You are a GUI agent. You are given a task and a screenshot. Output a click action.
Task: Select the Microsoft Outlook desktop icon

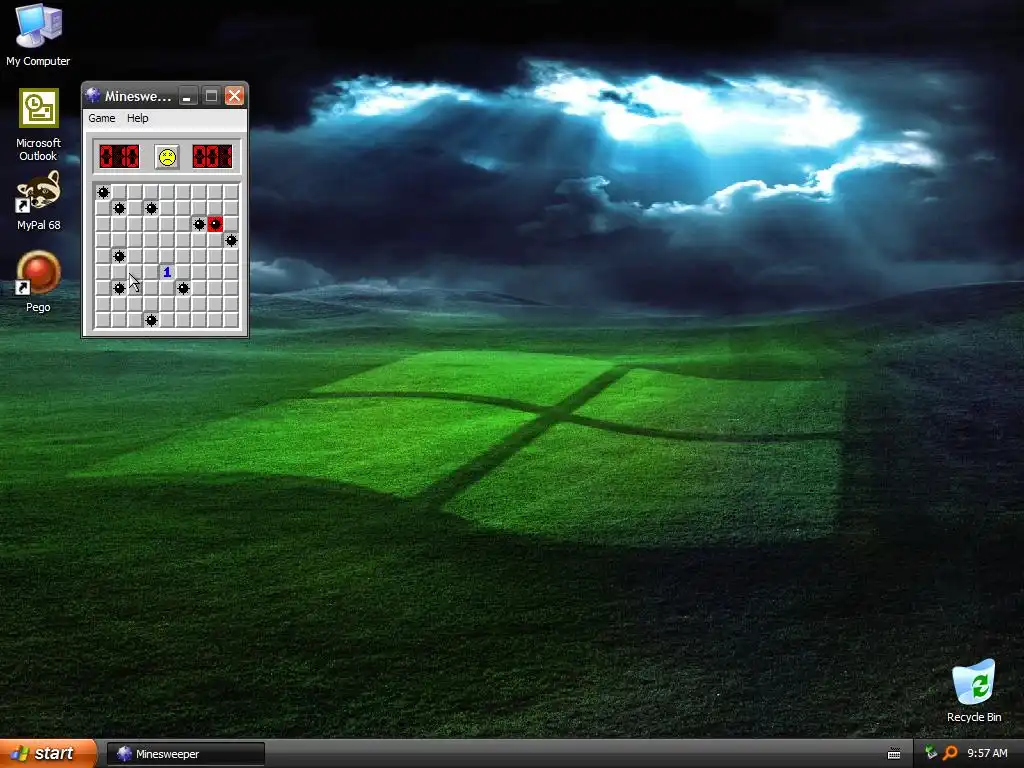[x=39, y=125]
